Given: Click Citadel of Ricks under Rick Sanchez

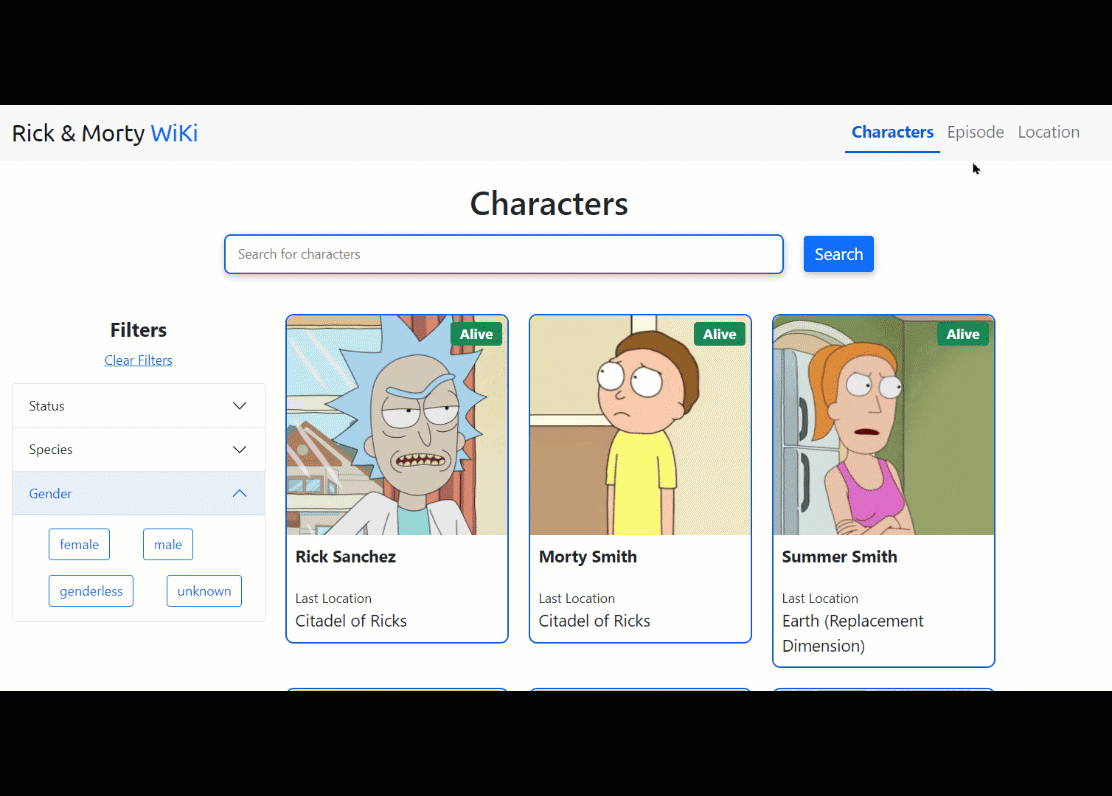Looking at the screenshot, I should (x=351, y=621).
